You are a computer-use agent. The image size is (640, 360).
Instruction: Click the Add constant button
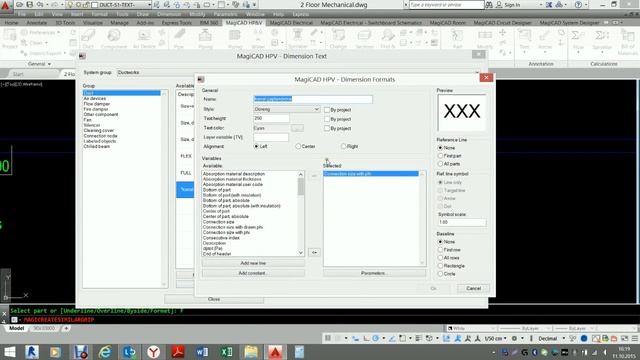[x=253, y=273]
